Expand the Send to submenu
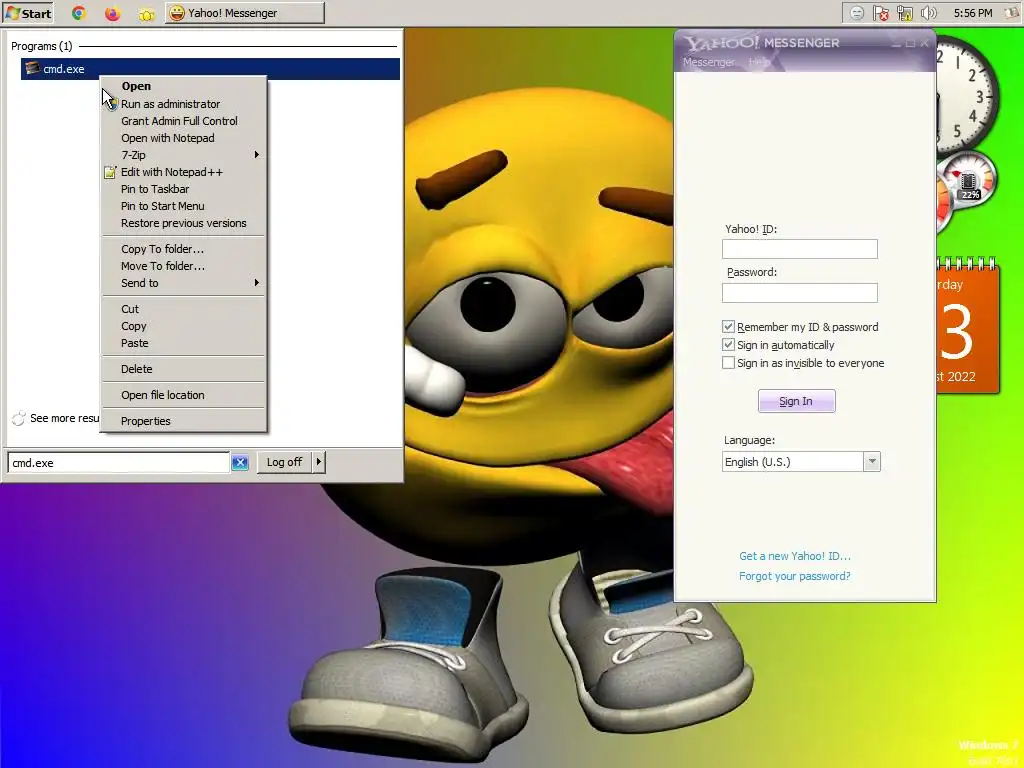 click(x=184, y=283)
